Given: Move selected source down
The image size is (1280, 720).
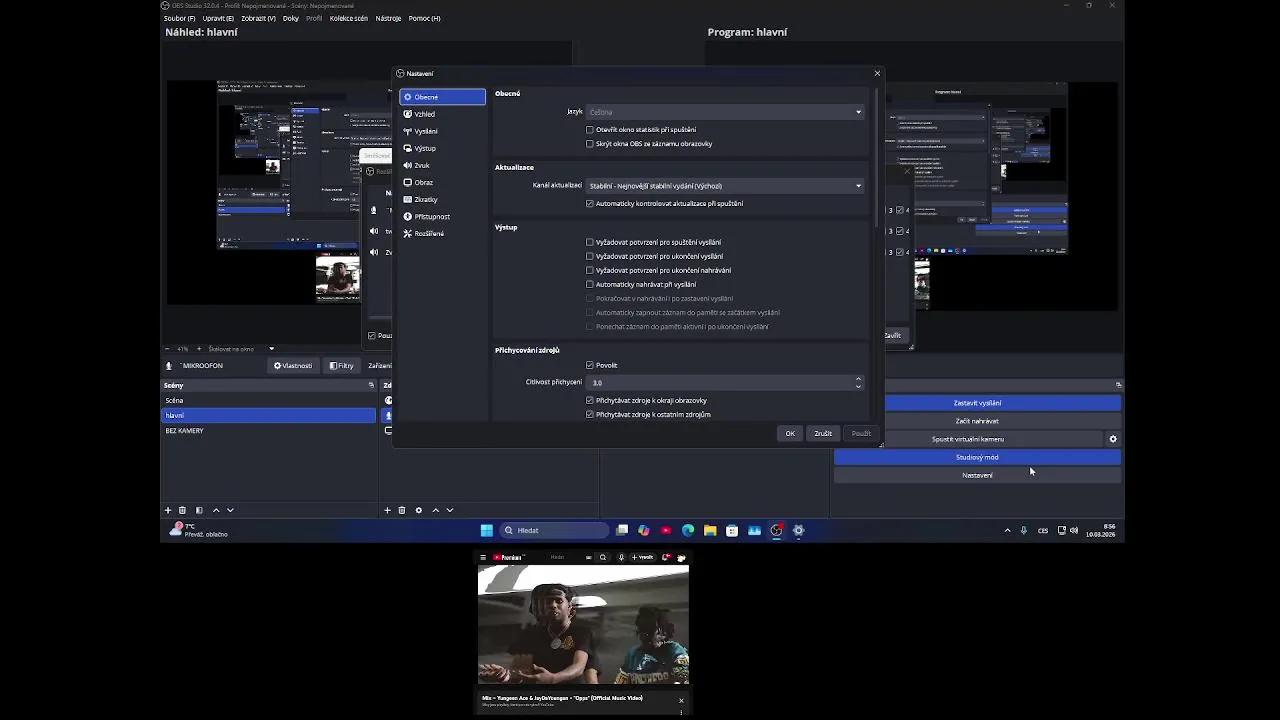Looking at the screenshot, I should click(x=449, y=510).
